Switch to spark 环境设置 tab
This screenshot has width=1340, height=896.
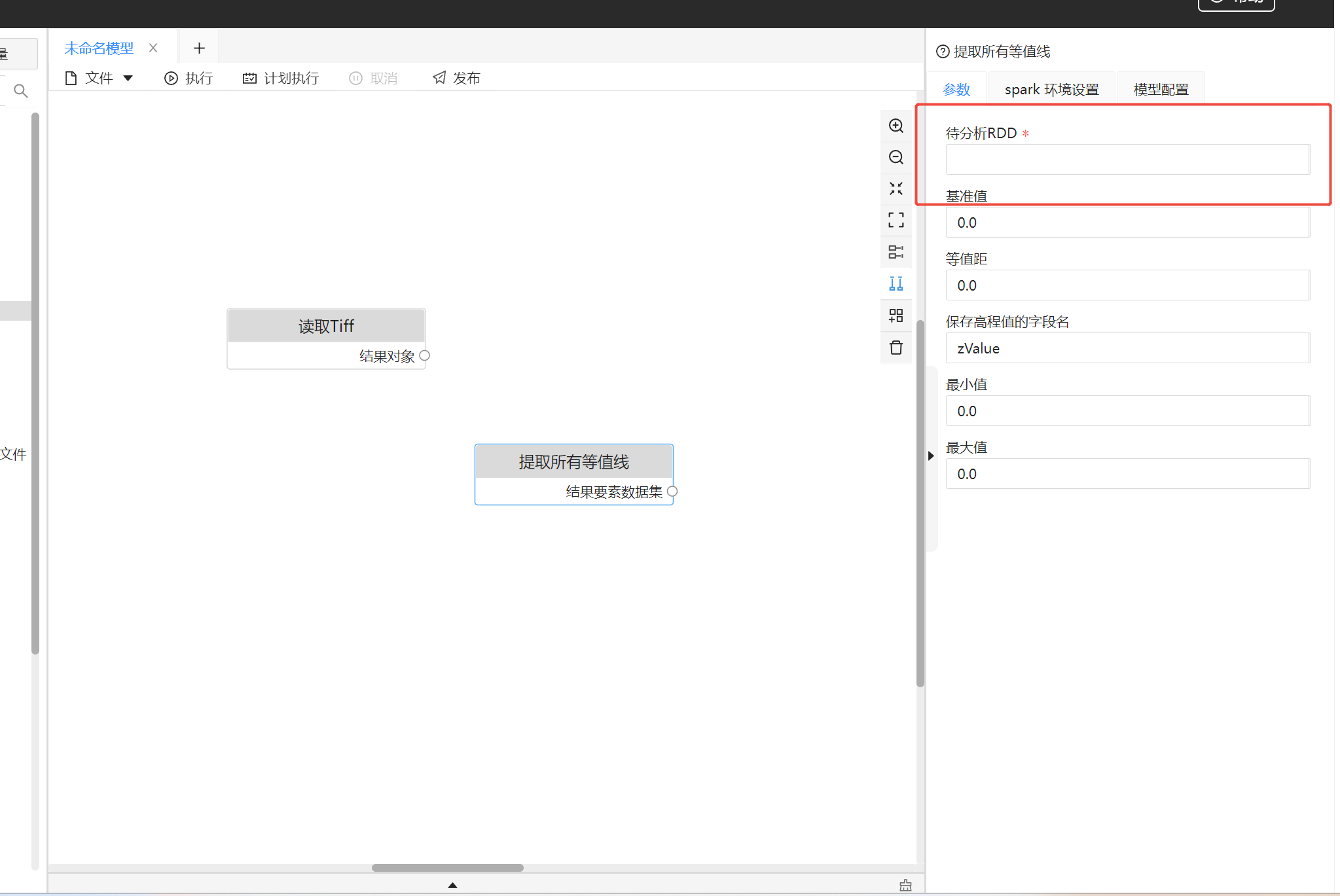(1051, 90)
